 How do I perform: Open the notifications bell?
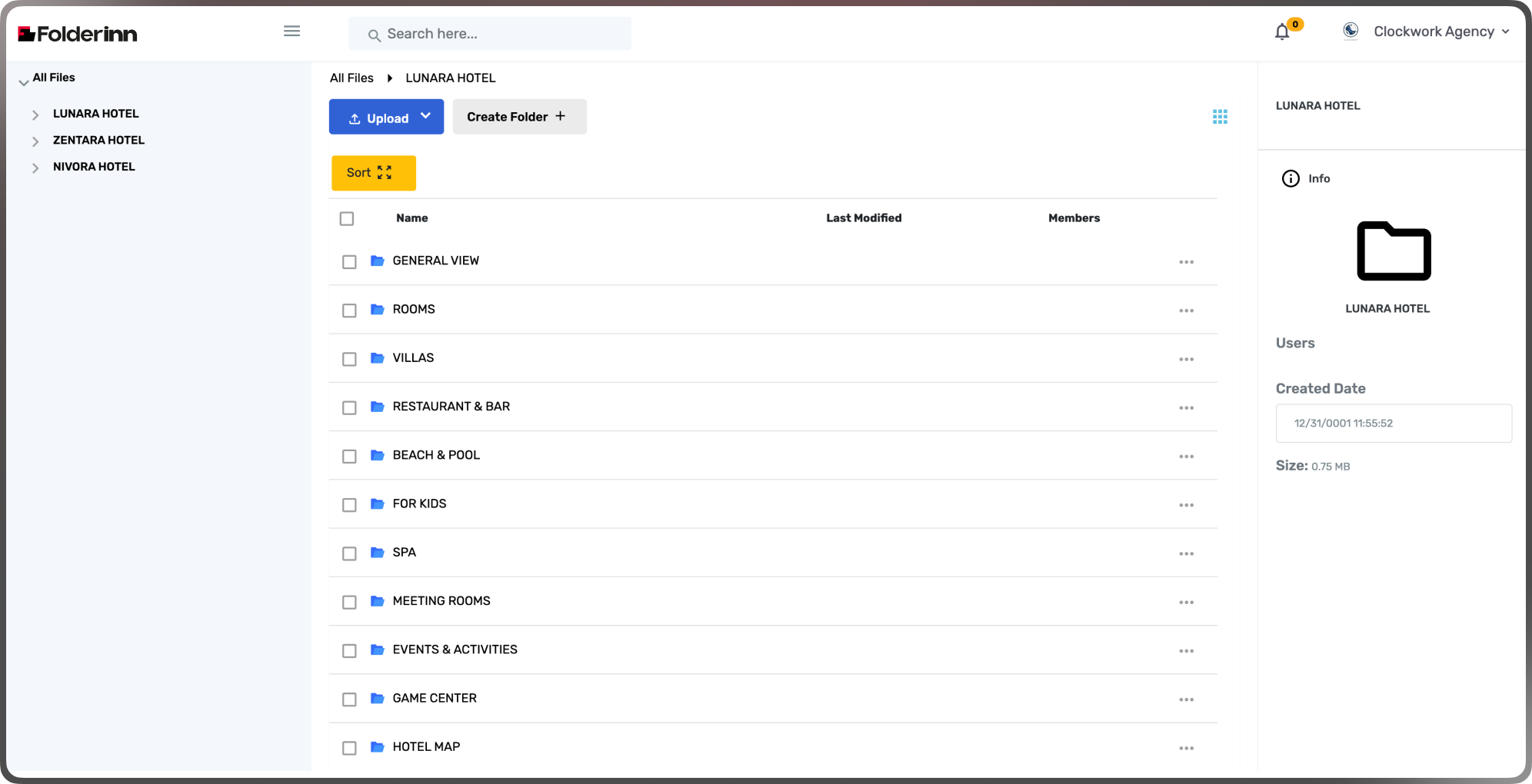(1282, 32)
